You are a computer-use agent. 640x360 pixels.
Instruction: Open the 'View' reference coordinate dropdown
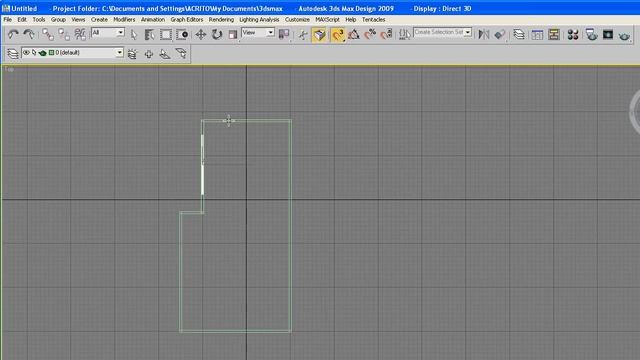tap(258, 33)
